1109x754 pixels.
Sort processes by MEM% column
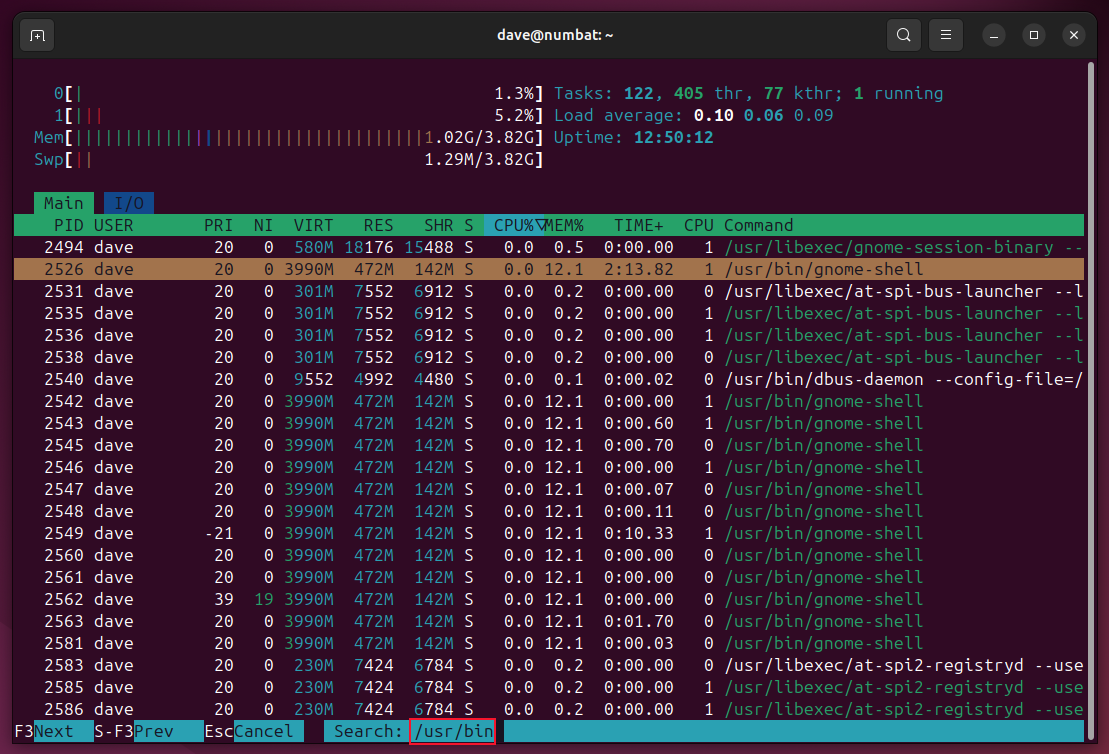click(x=565, y=225)
